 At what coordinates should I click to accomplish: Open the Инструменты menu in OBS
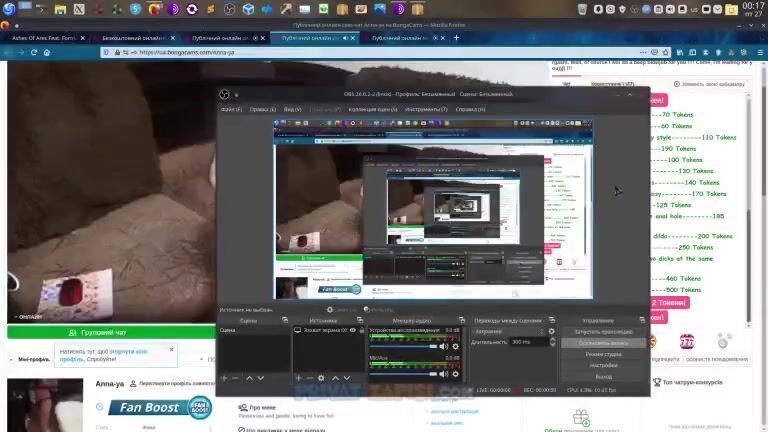(425, 109)
